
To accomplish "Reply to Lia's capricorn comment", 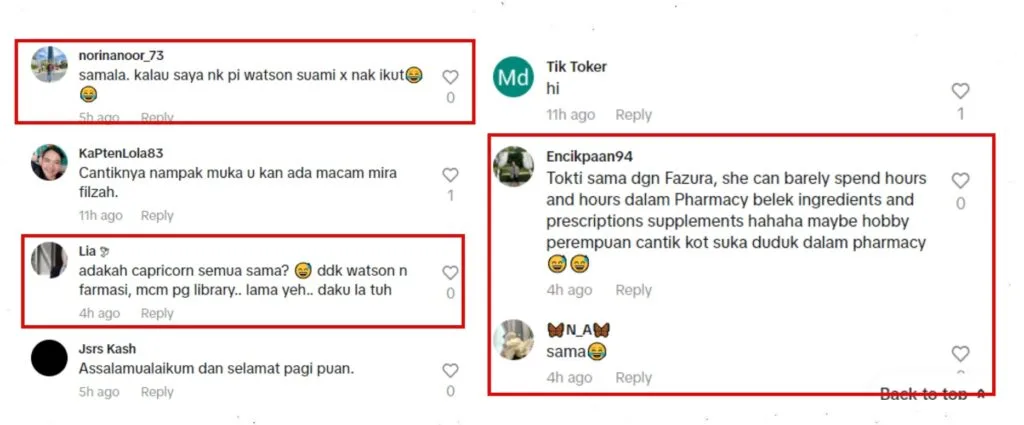I will (157, 313).
